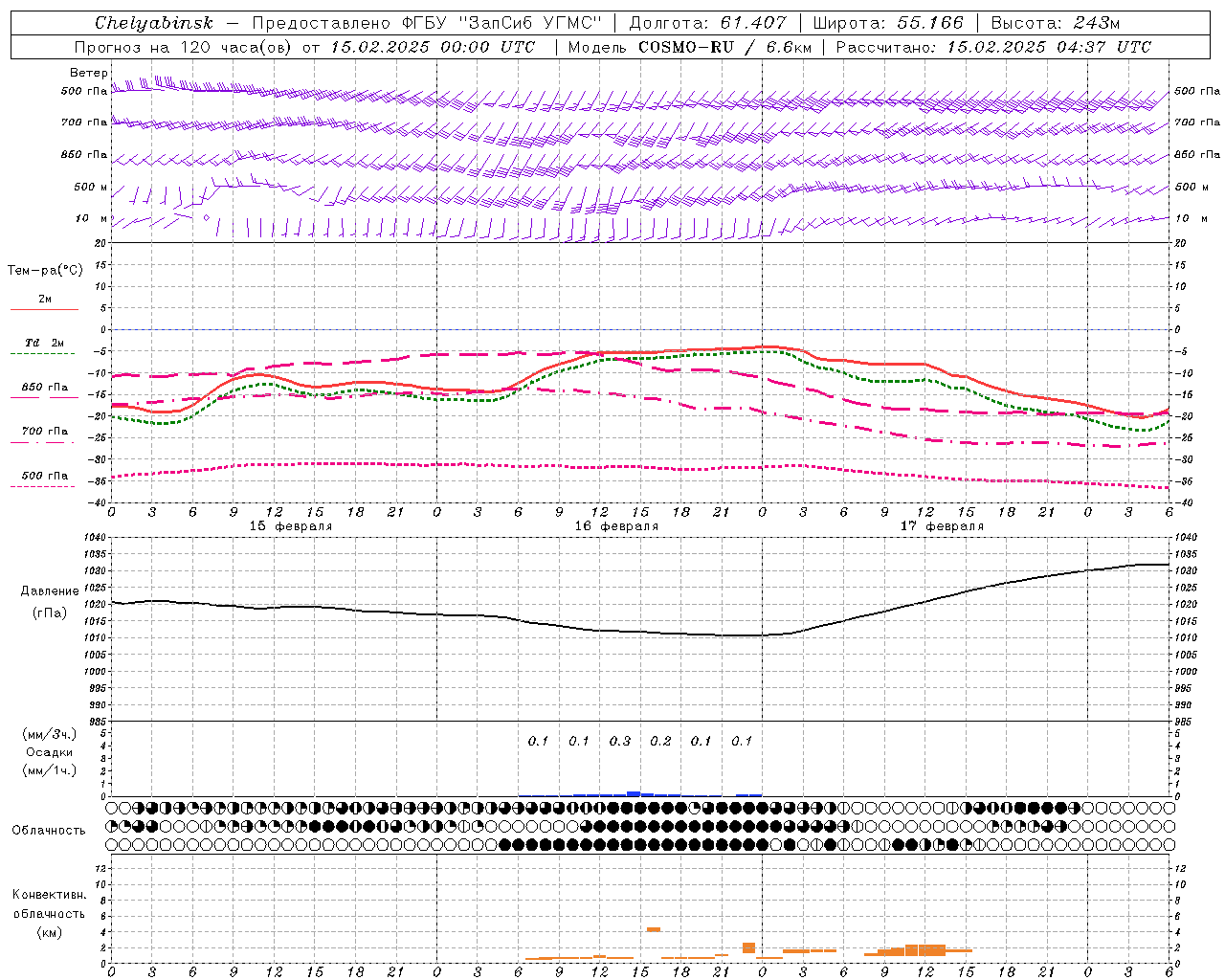Click the '(мм/1ч.)' precipitation unit label
Screen dimensions: 1225x980
coord(50,770)
